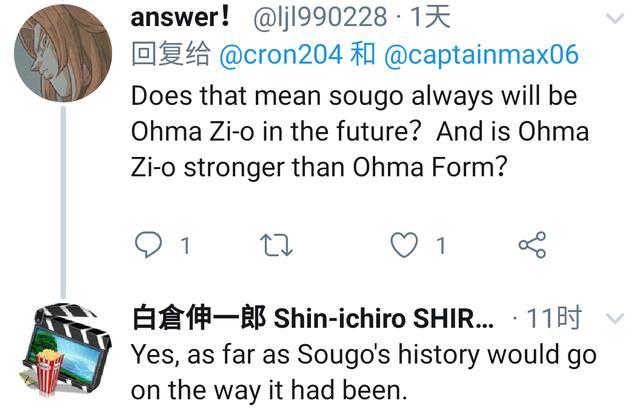Click the like count beside the heart
This screenshot has width=640, height=412.
pos(440,245)
